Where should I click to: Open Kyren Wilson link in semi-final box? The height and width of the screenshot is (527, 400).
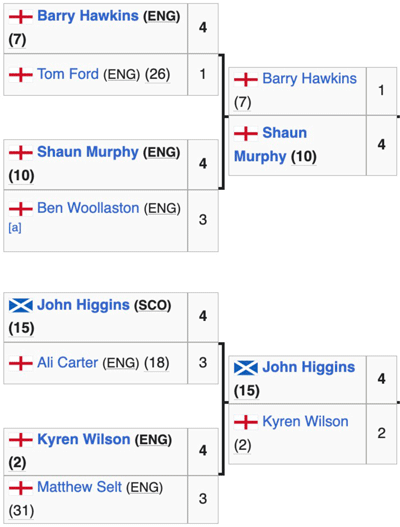pos(305,422)
